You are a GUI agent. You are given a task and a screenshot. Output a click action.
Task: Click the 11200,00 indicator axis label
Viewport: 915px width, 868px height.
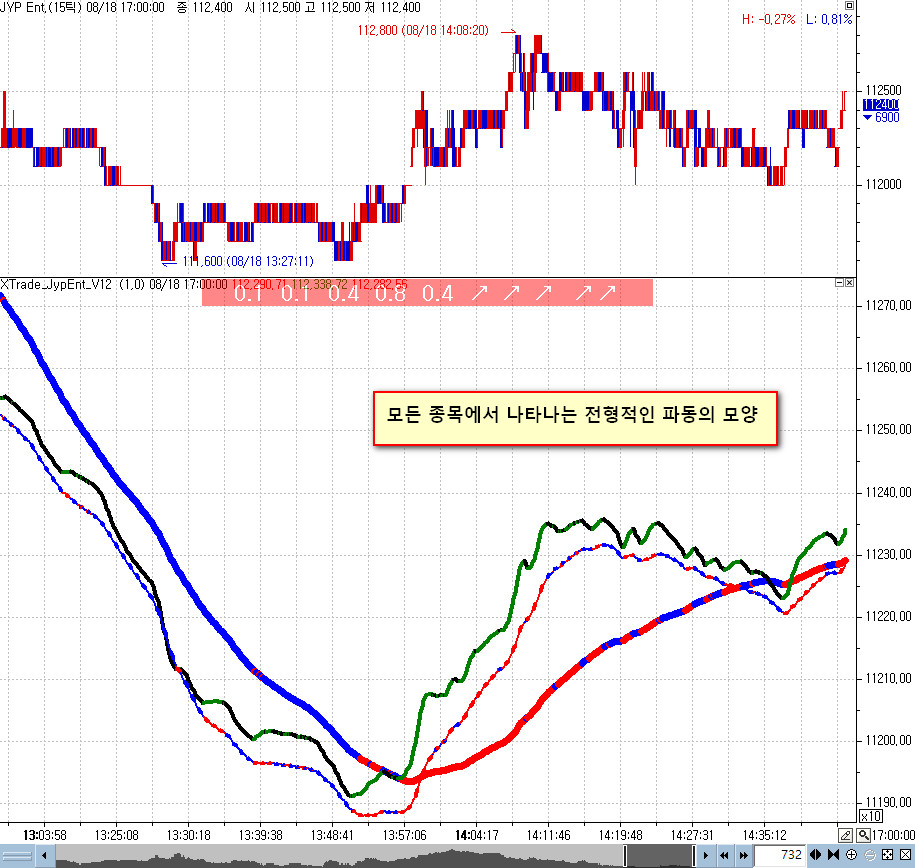tap(888, 740)
